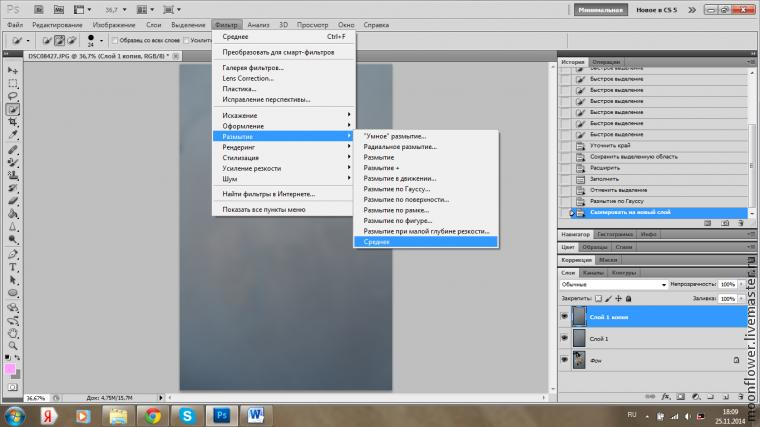Toggle the 'Усилить' checkbox
760x427 pixels.
pos(186,41)
